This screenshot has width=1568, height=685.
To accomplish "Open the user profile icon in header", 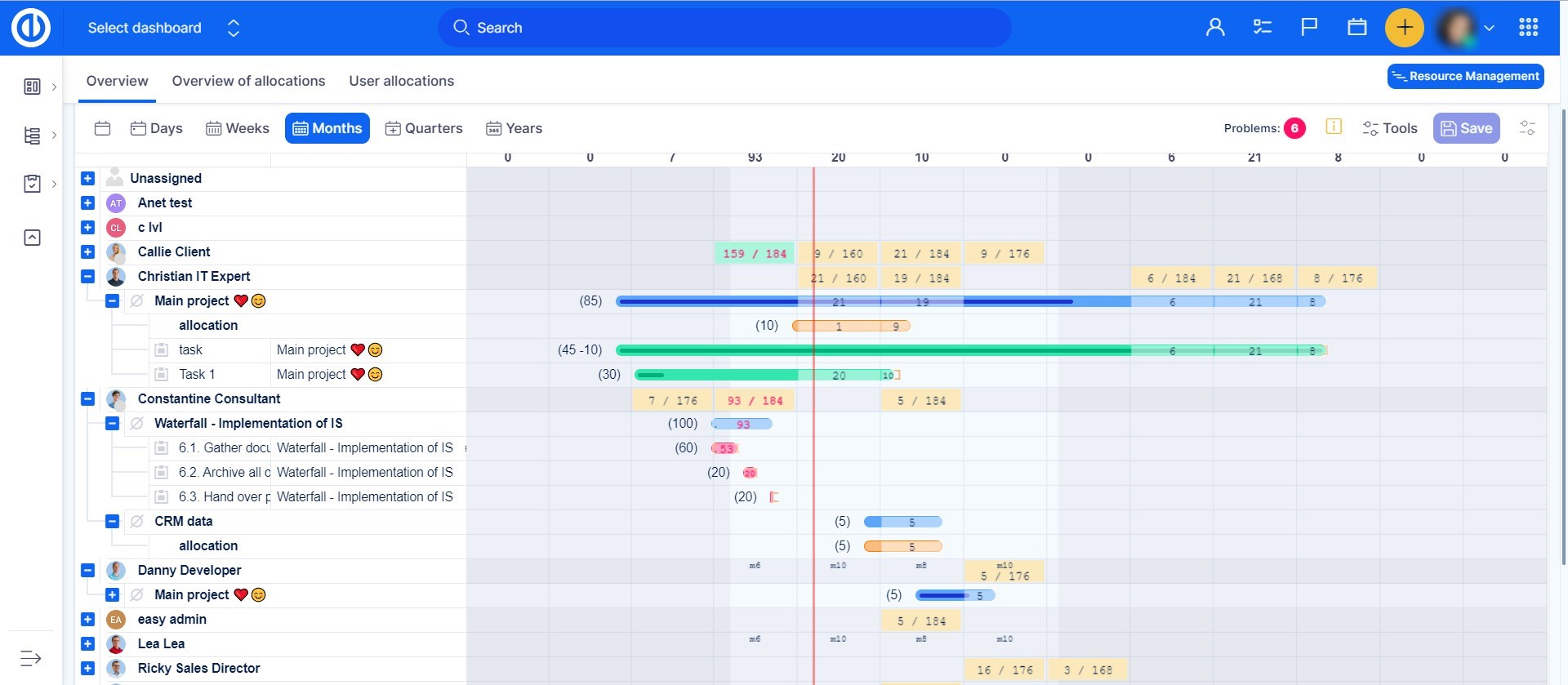I will click(x=1215, y=28).
